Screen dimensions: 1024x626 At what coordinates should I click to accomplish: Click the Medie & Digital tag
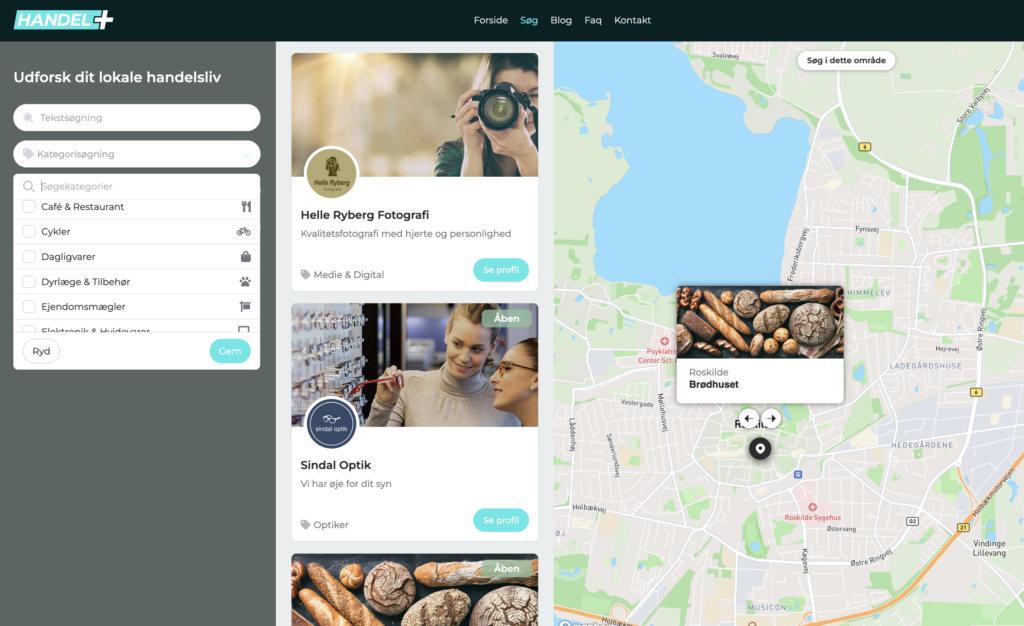(342, 275)
